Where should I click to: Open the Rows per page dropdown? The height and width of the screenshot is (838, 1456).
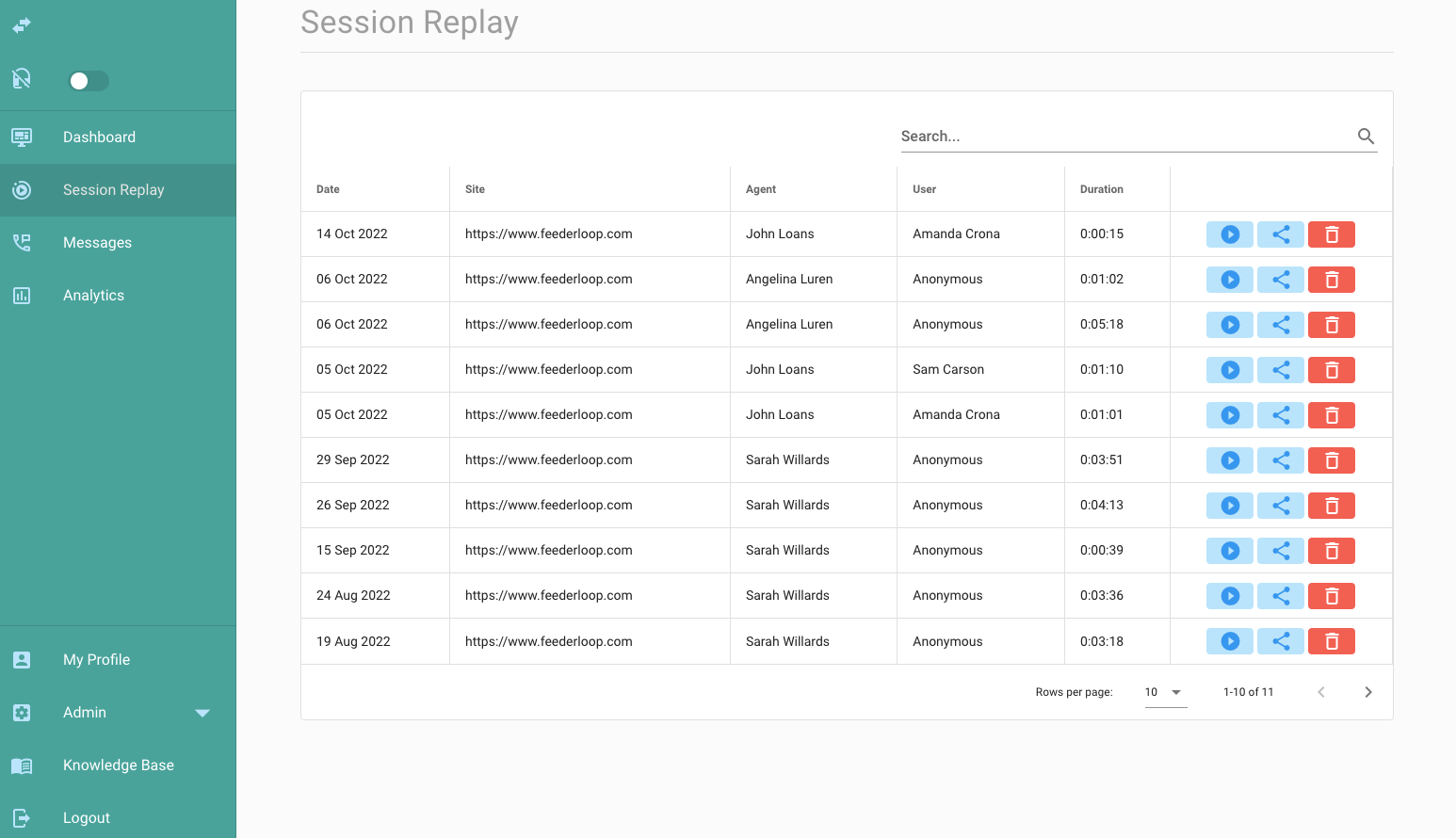(x=1166, y=692)
